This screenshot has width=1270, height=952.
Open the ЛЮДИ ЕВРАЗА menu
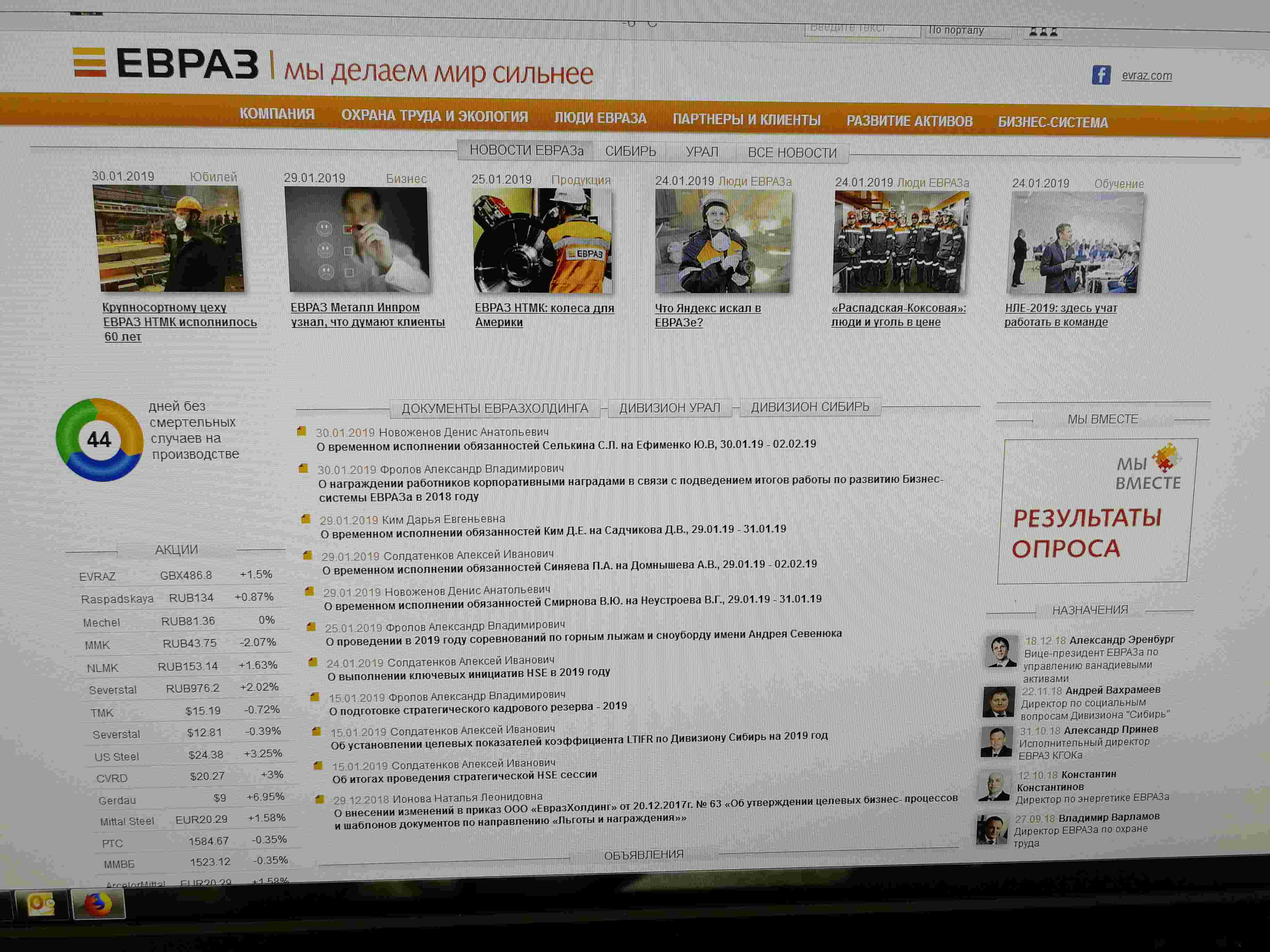pyautogui.click(x=600, y=118)
